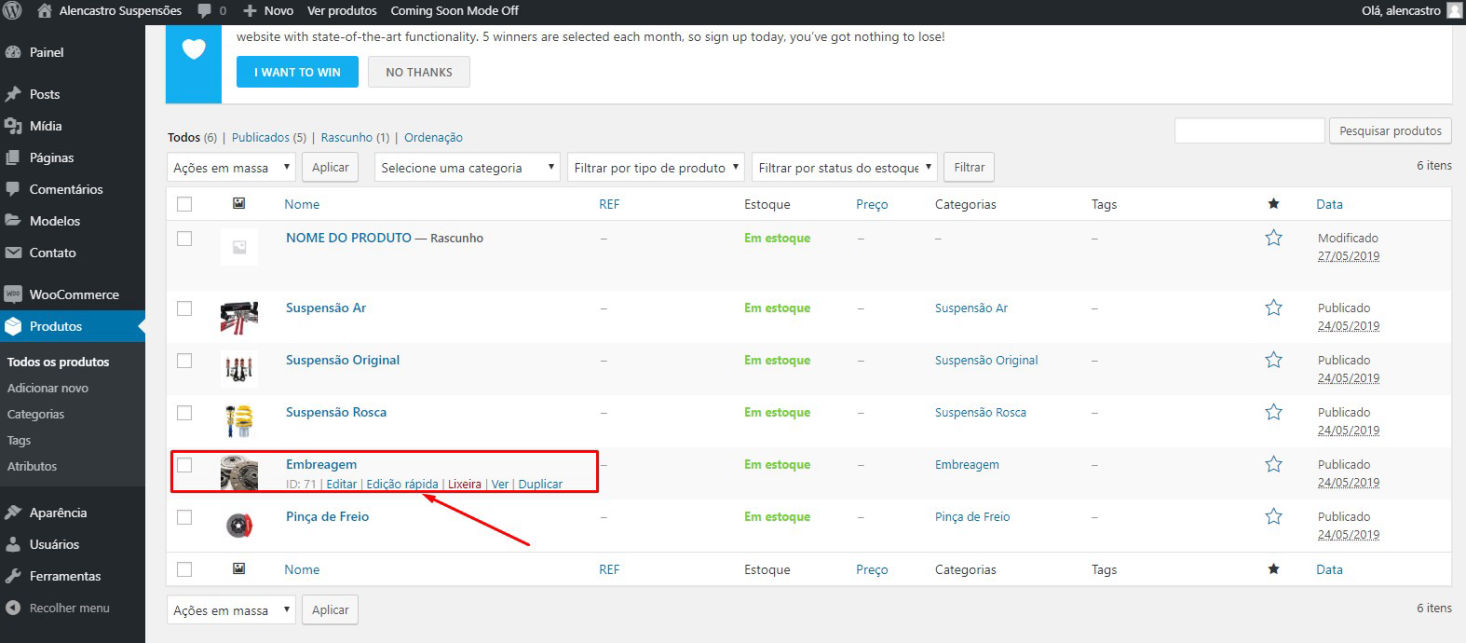
Task: Toggle featured star for Pinça de Freio
Action: tap(1273, 517)
